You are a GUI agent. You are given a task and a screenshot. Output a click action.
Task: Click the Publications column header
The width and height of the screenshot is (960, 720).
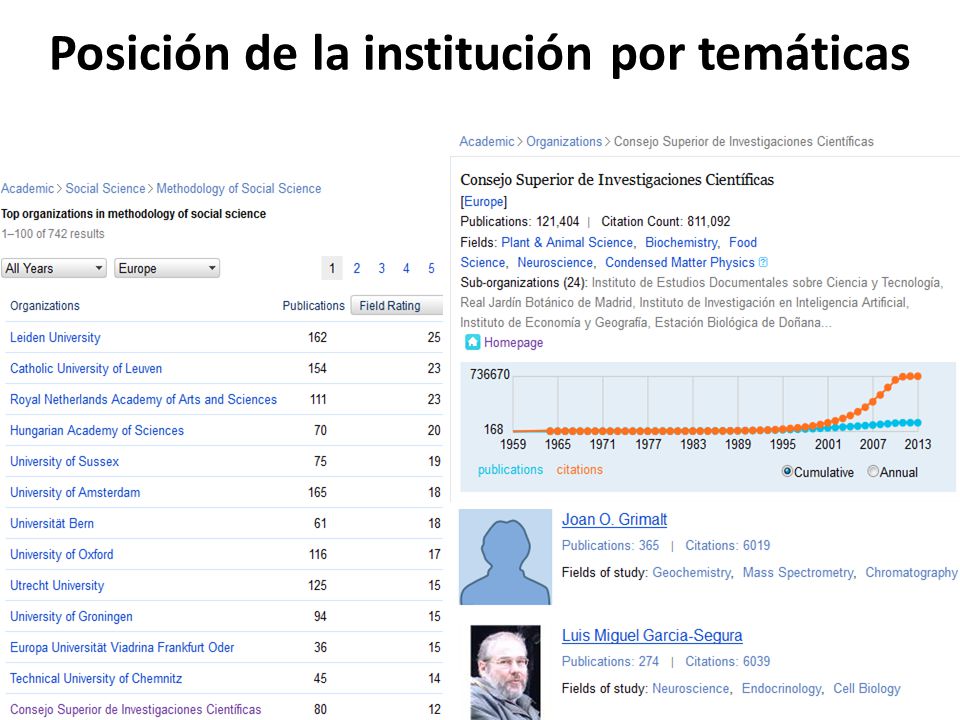tap(313, 306)
